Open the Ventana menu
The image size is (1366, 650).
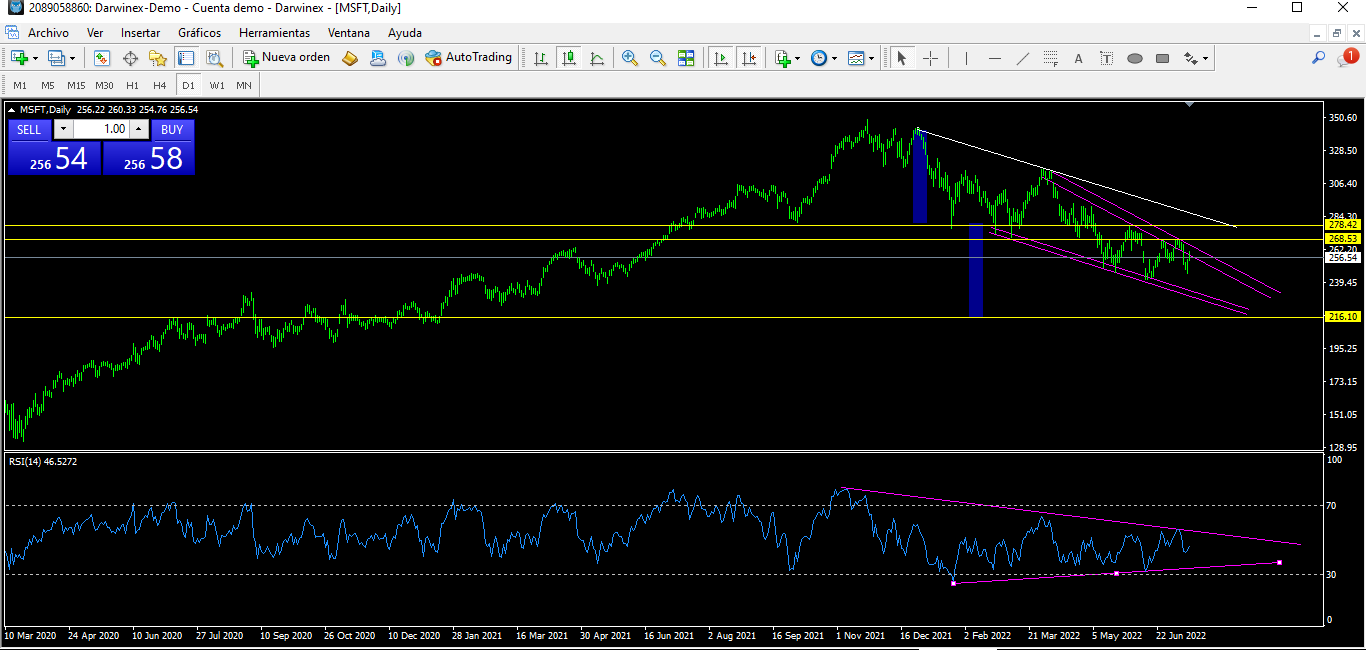click(349, 33)
